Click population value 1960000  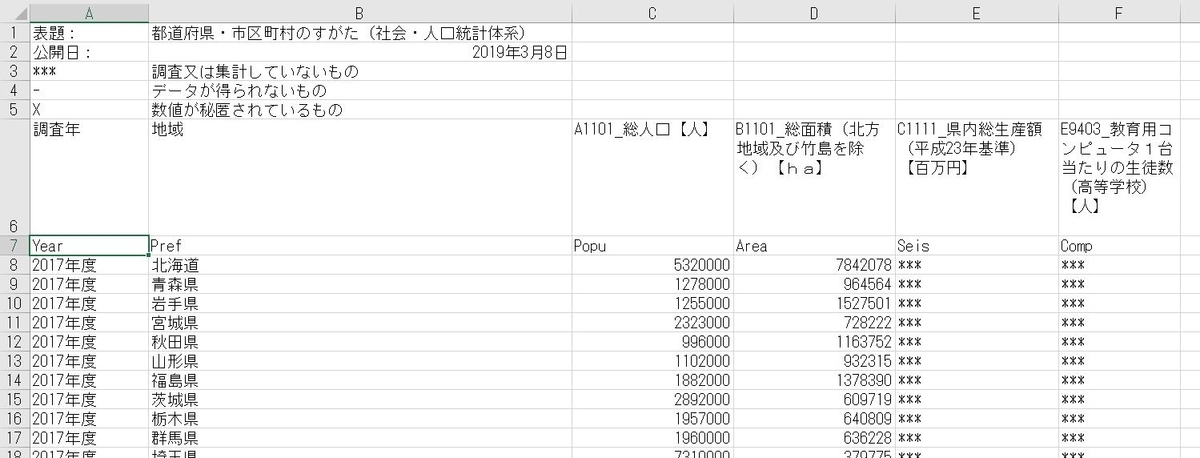coord(653,438)
